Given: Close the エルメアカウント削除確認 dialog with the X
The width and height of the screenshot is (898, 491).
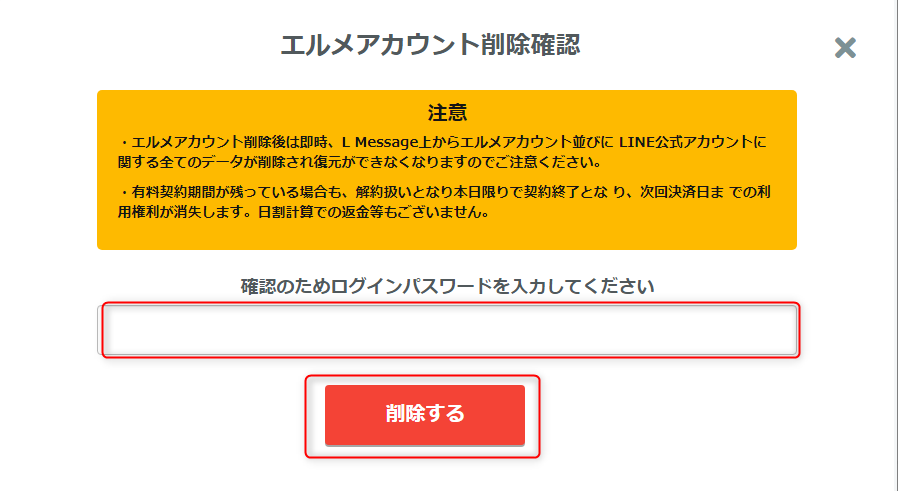Looking at the screenshot, I should [845, 48].
